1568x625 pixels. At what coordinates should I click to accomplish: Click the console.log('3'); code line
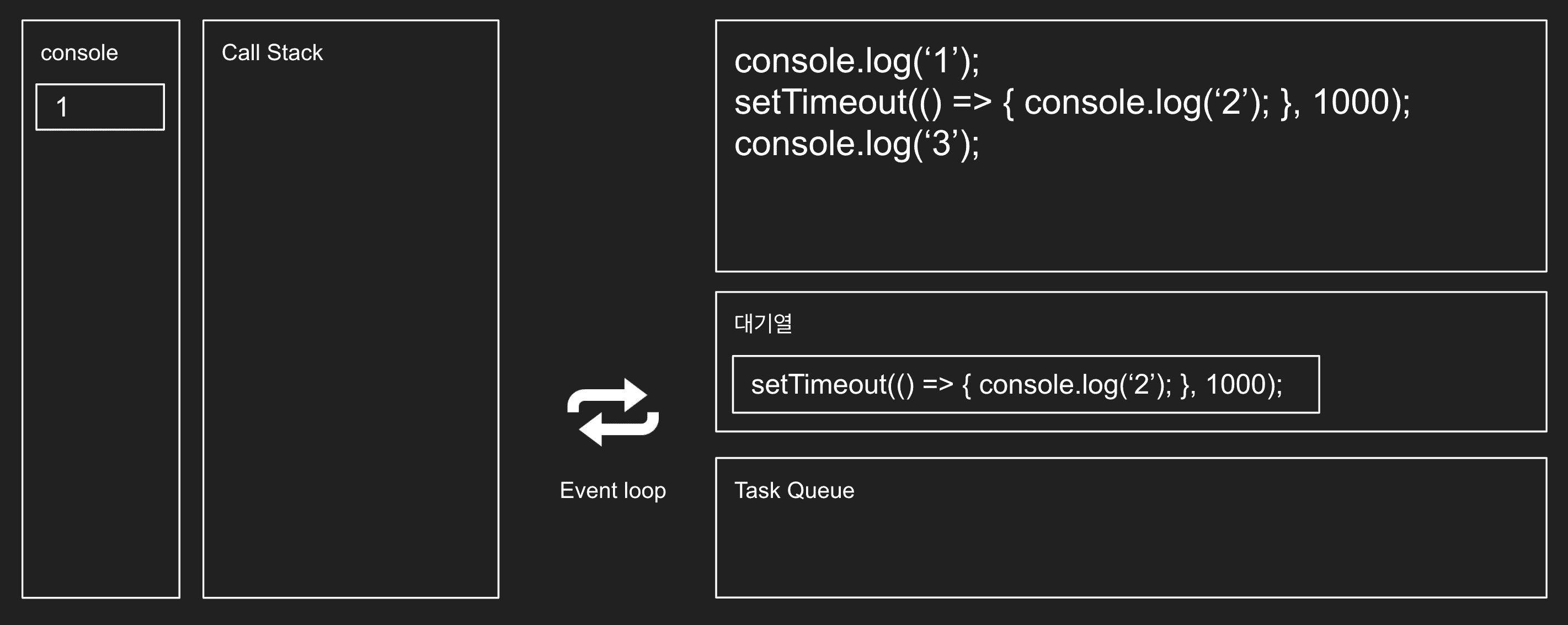856,144
